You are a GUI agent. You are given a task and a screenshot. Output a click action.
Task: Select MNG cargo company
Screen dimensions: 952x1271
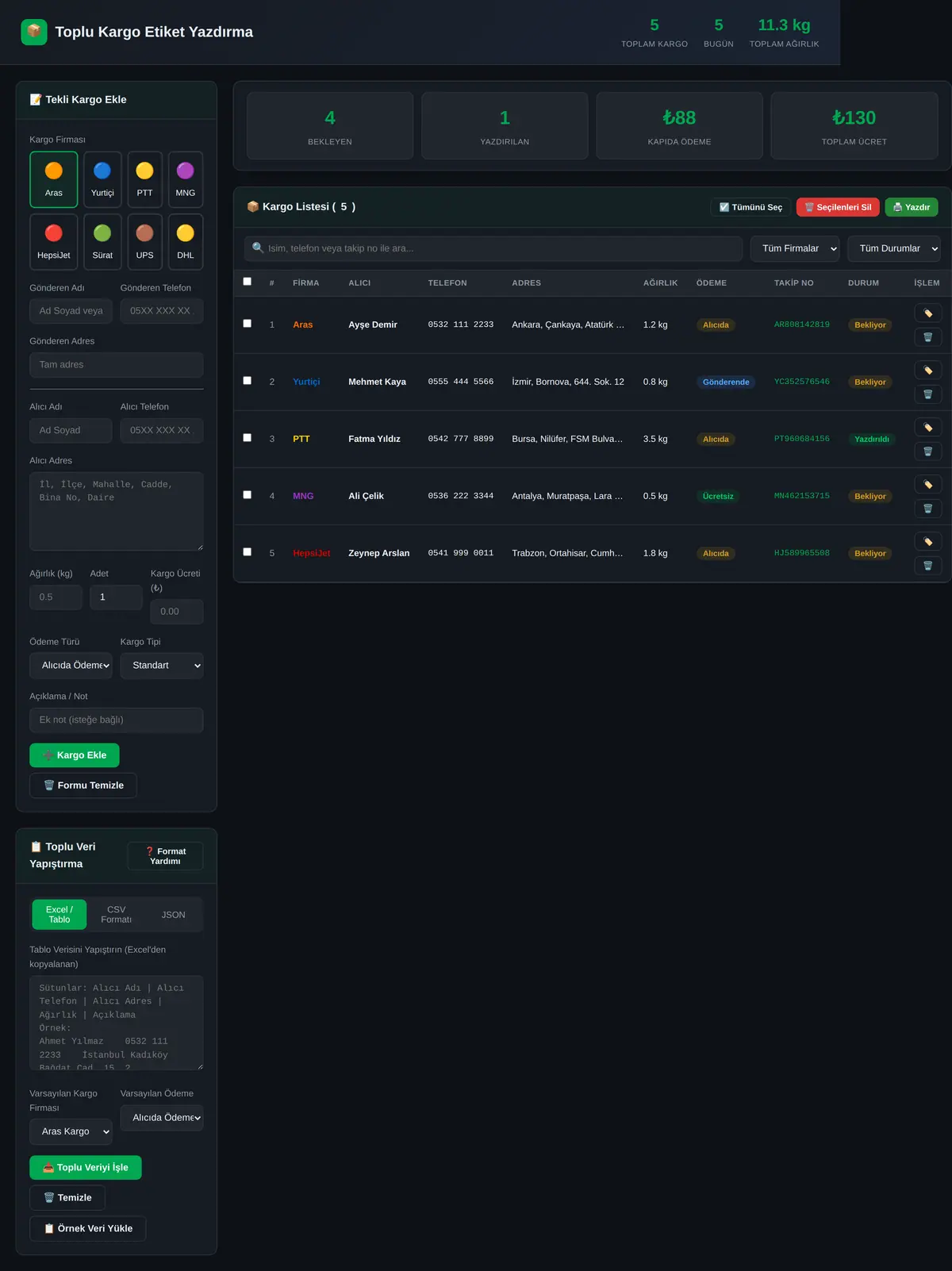[186, 179]
